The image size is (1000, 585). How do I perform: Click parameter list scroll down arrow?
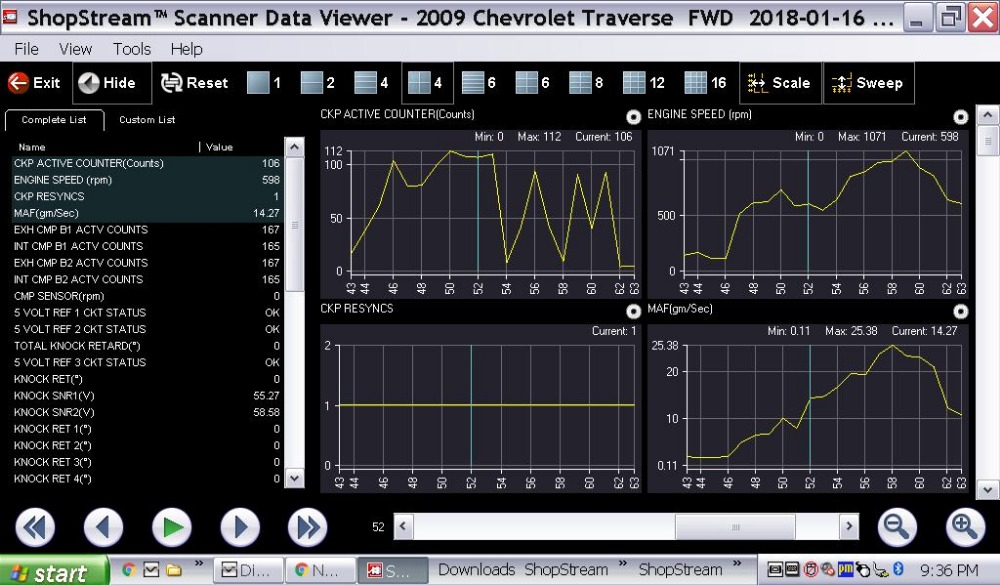pos(294,478)
